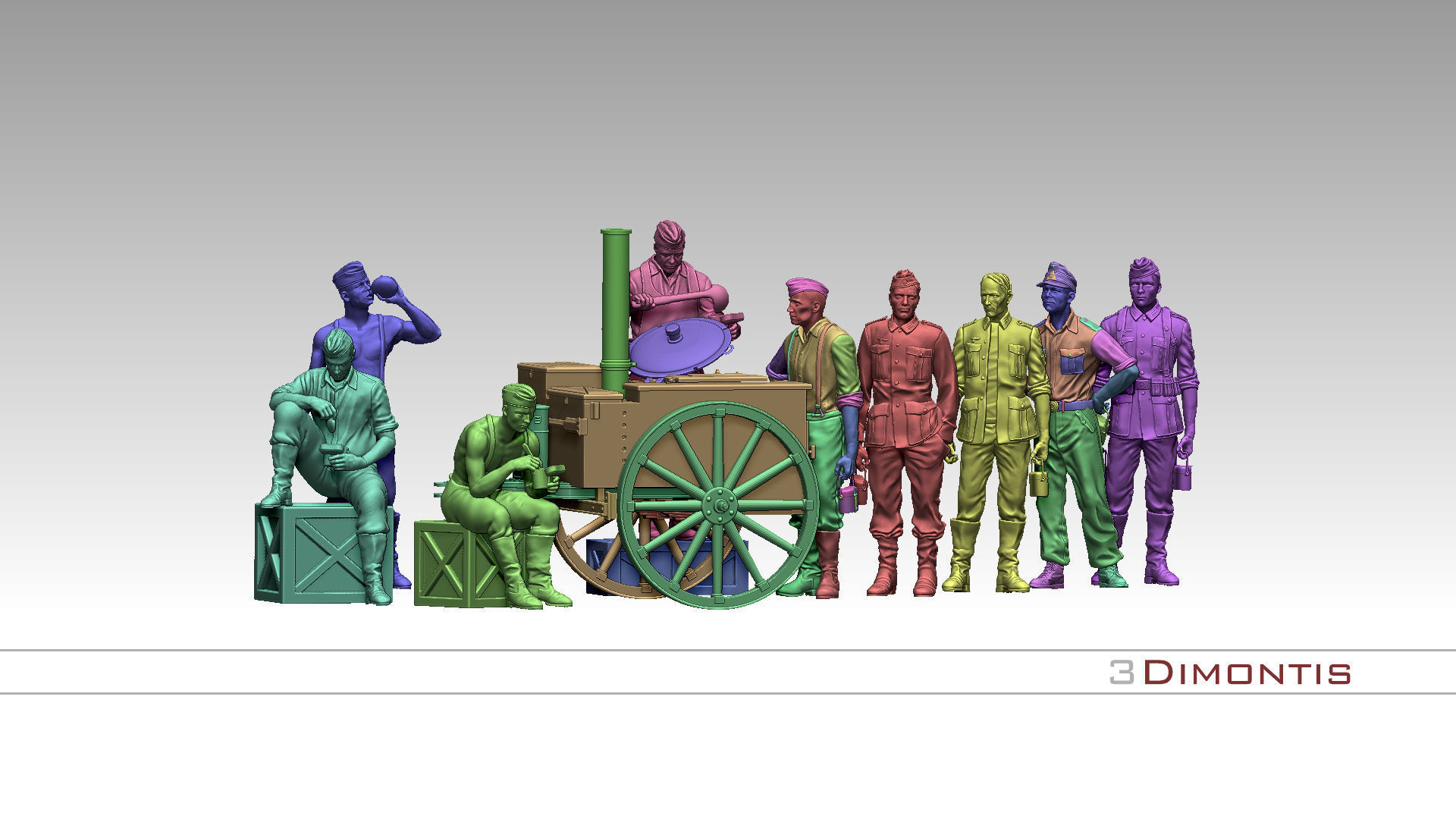
Task: Select the tall green chimney pipe
Action: click(616, 309)
